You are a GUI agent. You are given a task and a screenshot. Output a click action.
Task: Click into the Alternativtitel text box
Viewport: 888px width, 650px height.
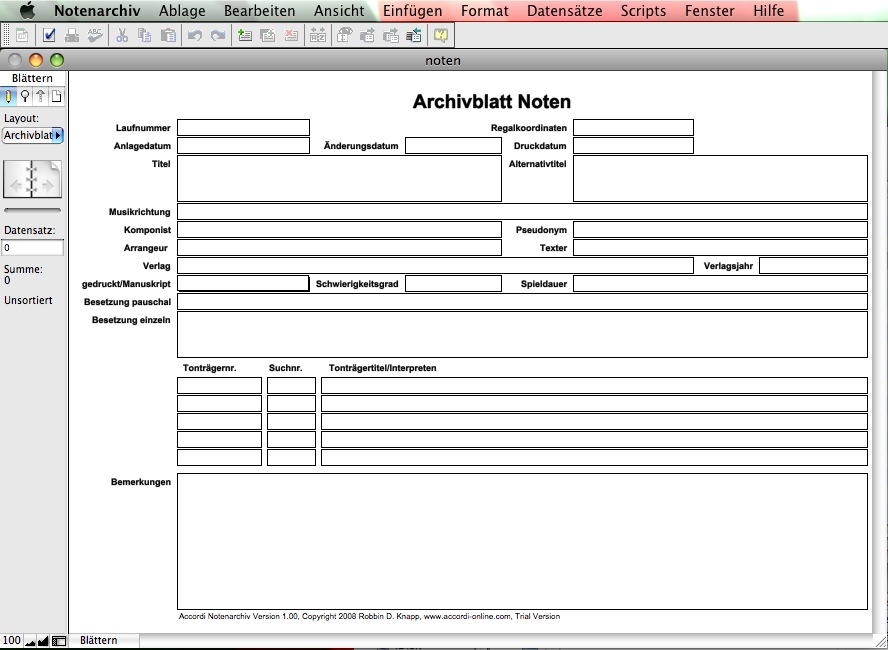tap(720, 178)
